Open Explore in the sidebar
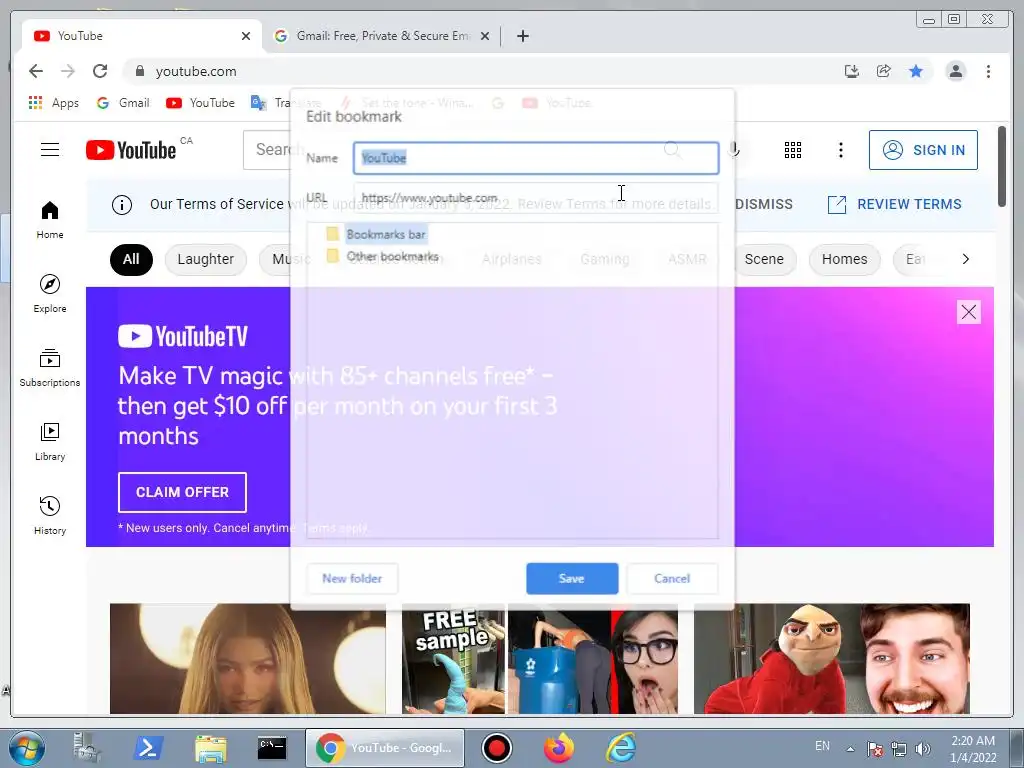 click(x=50, y=293)
